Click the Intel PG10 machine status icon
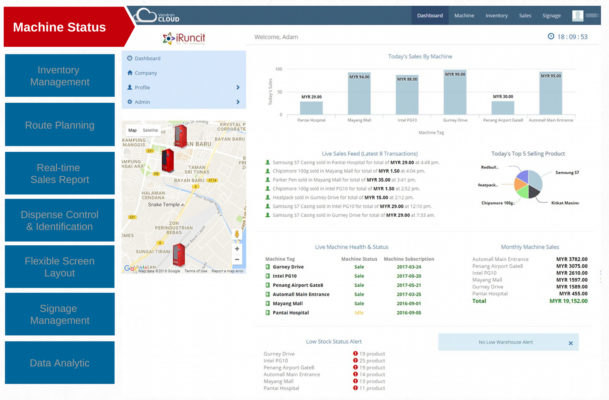The image size is (609, 400). [268, 276]
